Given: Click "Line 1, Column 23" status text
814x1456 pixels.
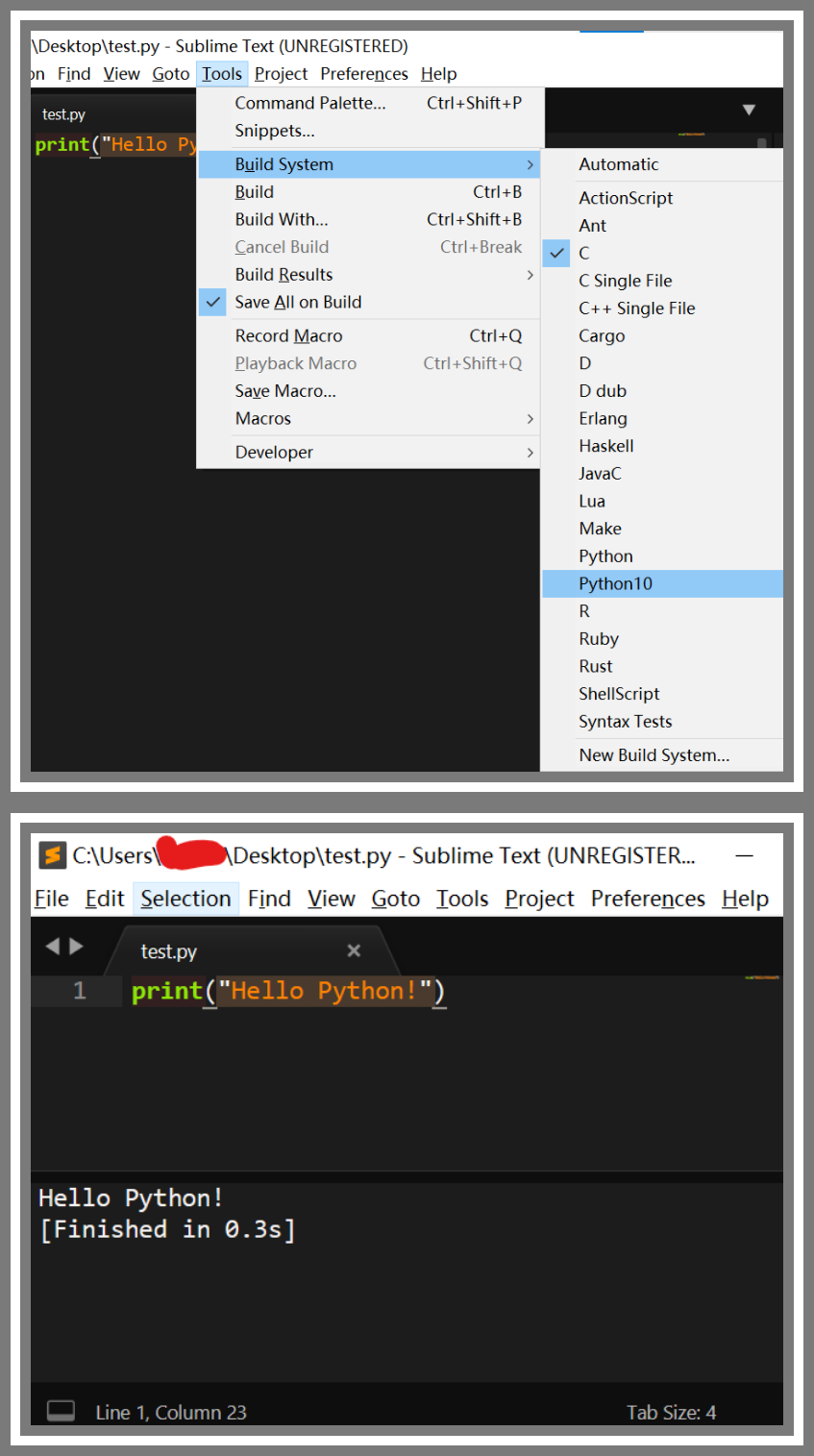Looking at the screenshot, I should [x=171, y=1412].
